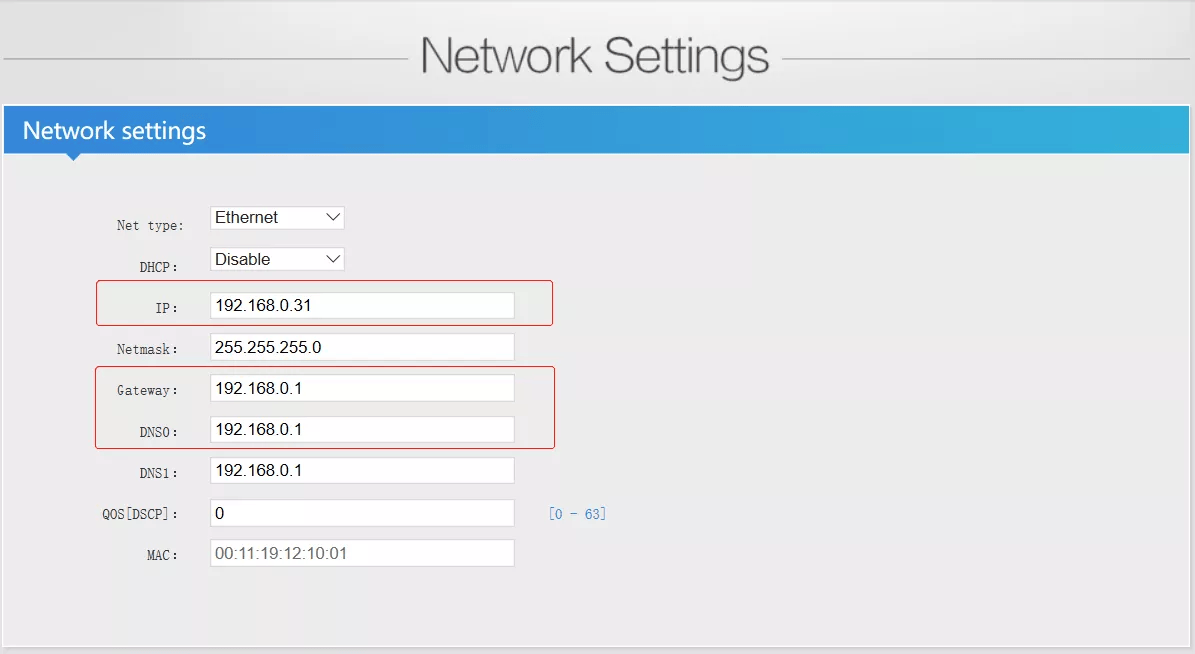Click the greyed-out MAC address field
This screenshot has width=1195, height=654.
coord(362,553)
